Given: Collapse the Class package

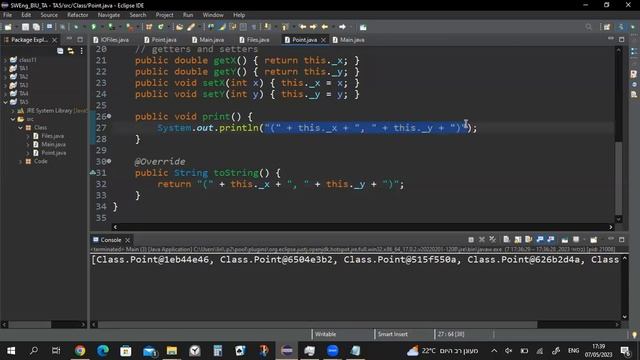Looking at the screenshot, I should (x=20, y=128).
